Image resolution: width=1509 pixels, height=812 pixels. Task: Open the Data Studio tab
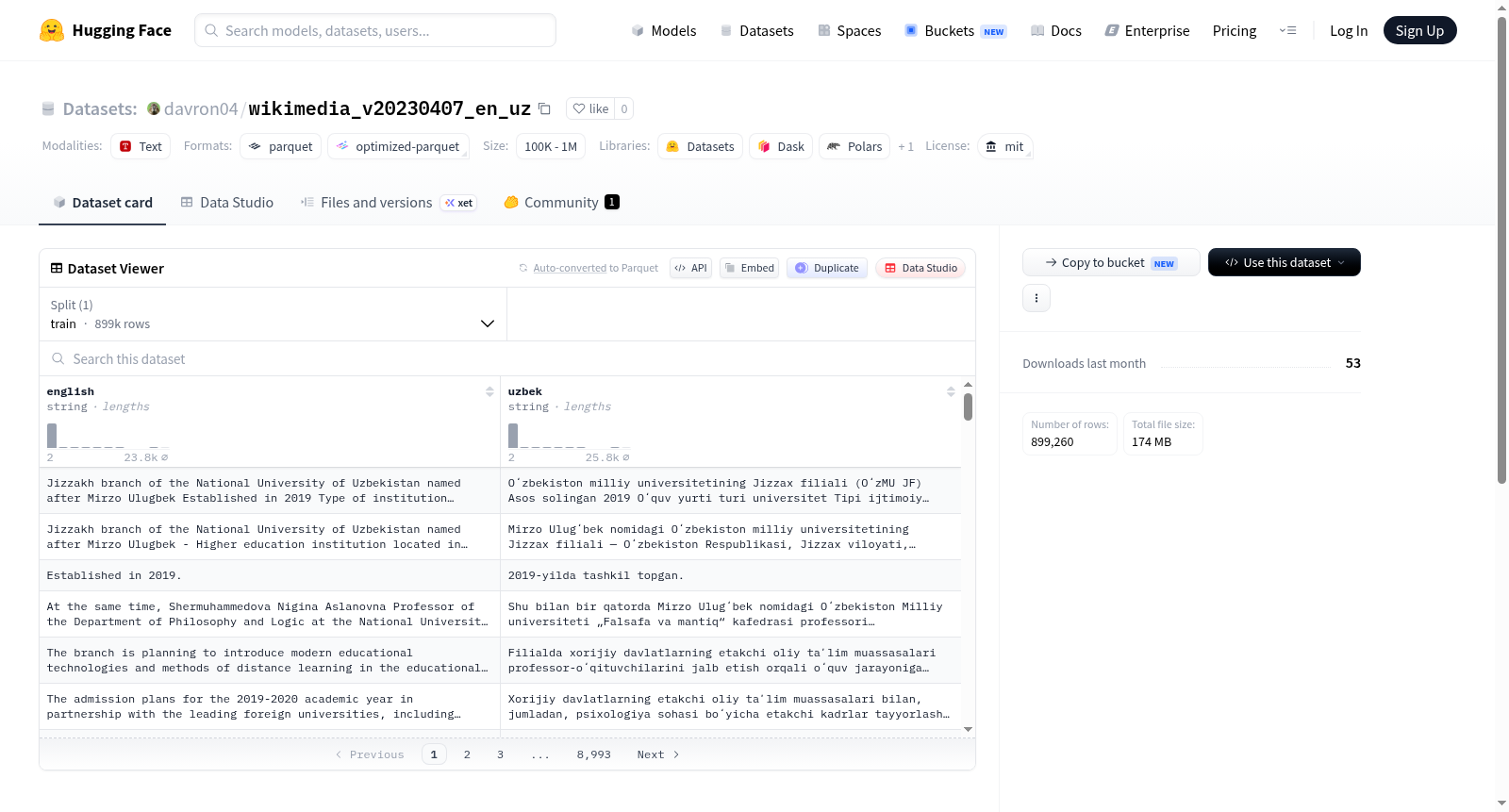tap(227, 202)
